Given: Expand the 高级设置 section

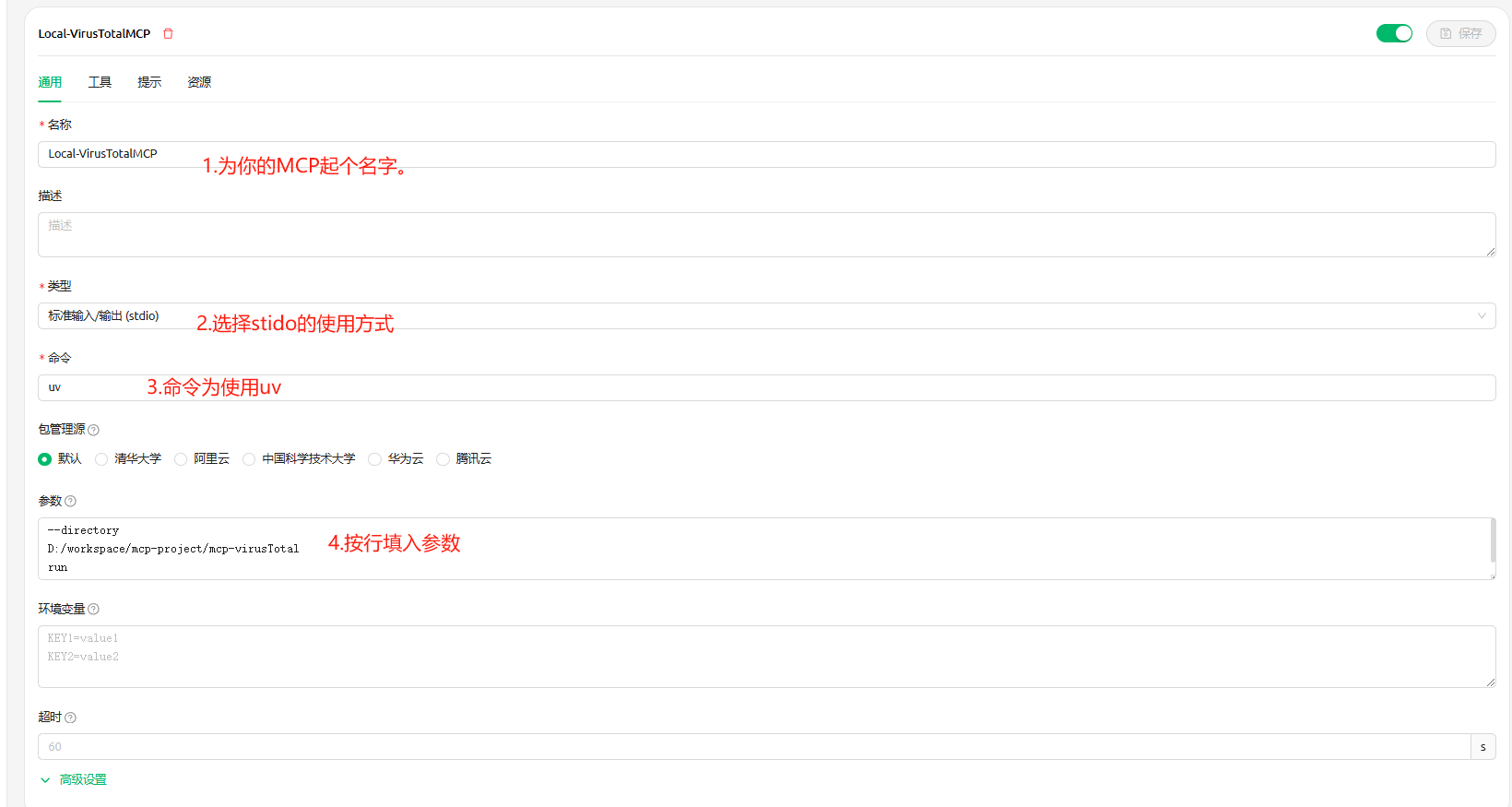Looking at the screenshot, I should 74,779.
